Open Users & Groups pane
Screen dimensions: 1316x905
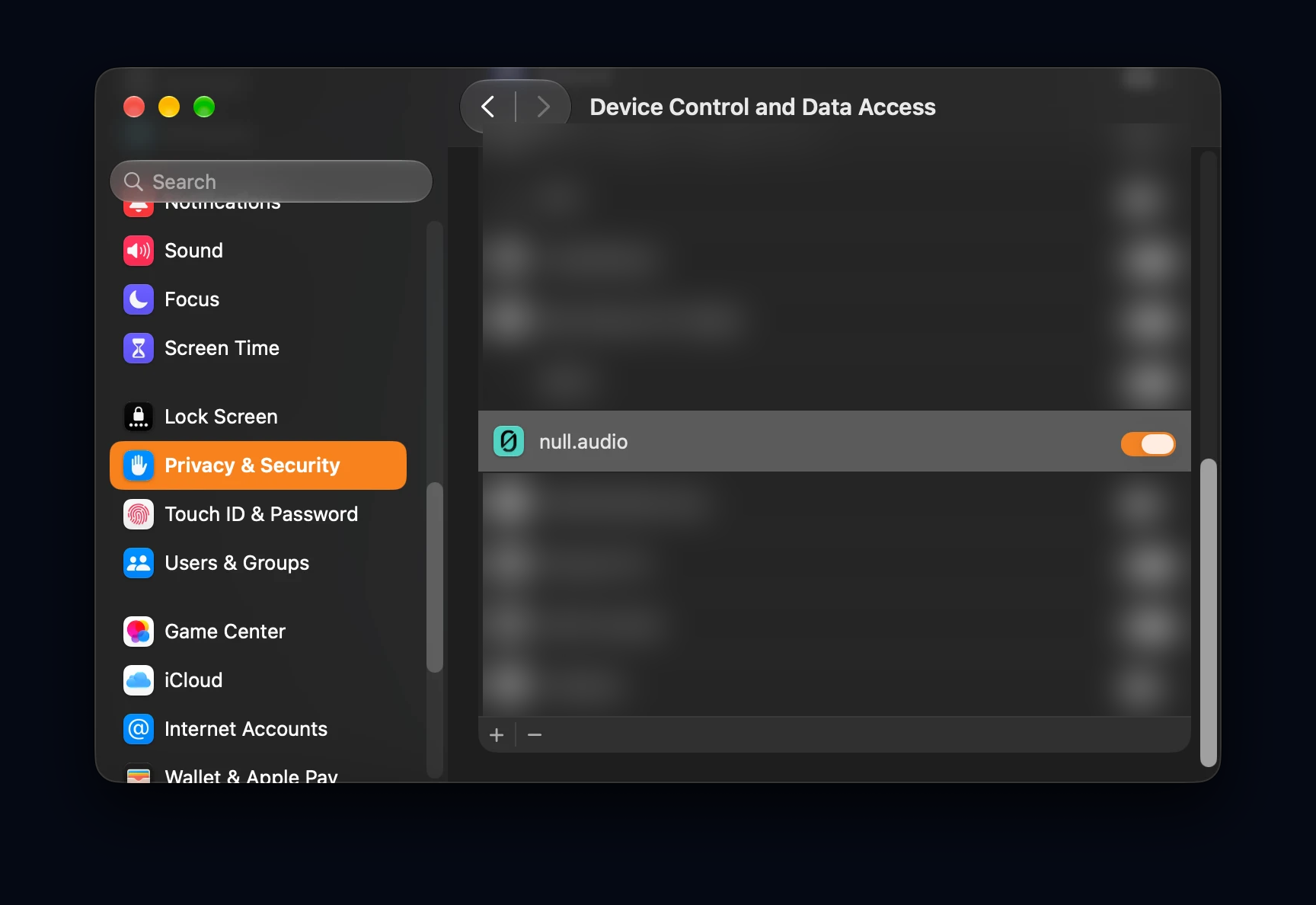point(258,563)
